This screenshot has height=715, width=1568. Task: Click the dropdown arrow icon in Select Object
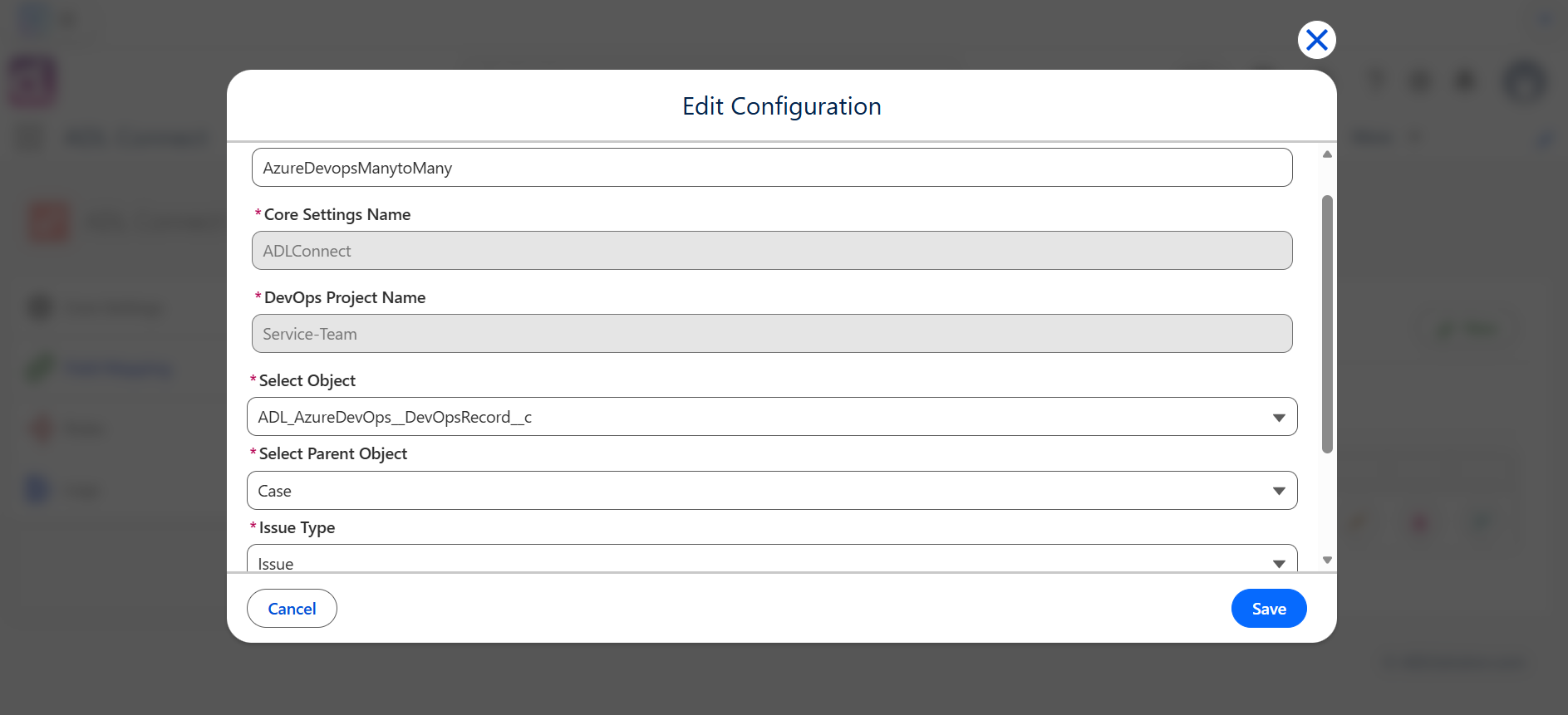pyautogui.click(x=1279, y=418)
